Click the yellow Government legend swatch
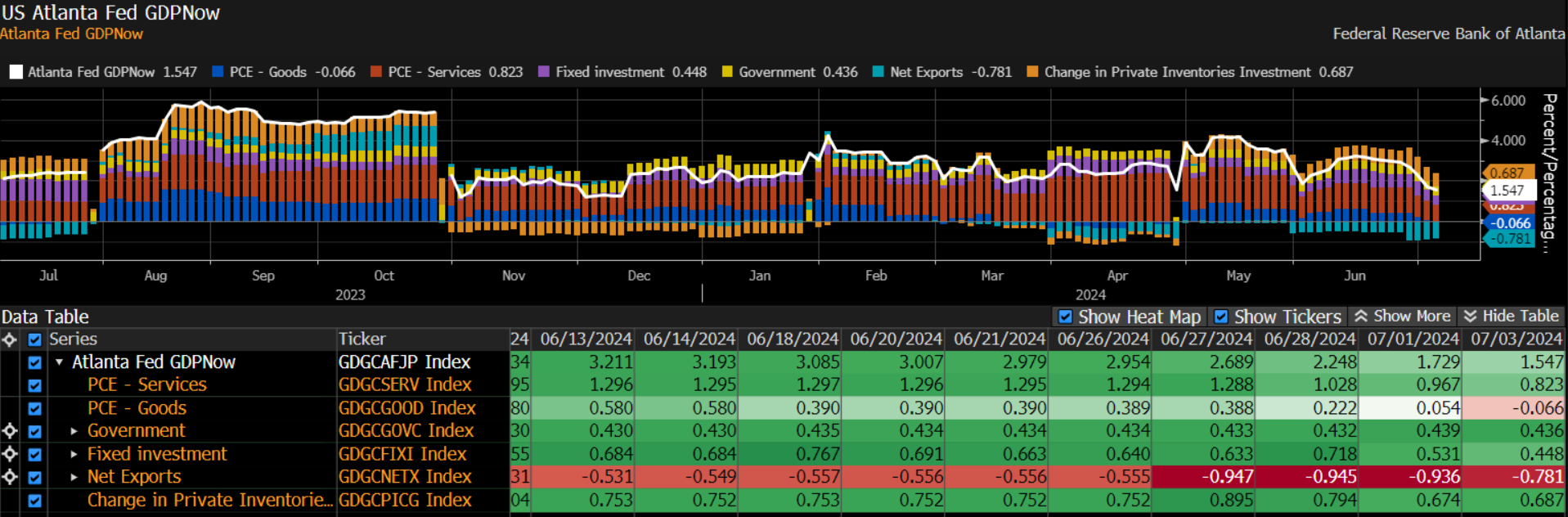 point(727,72)
